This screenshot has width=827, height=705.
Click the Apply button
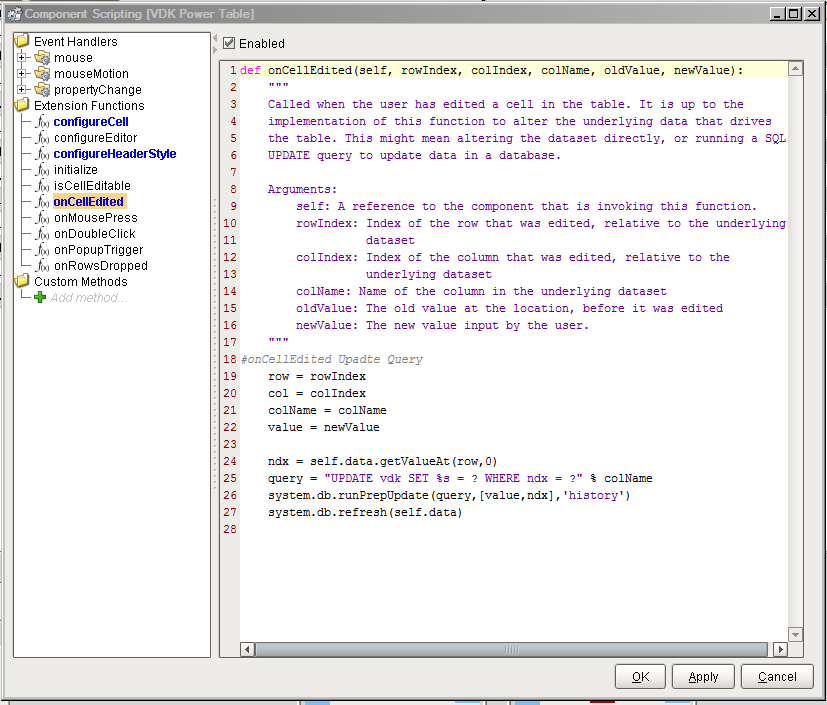pos(703,677)
